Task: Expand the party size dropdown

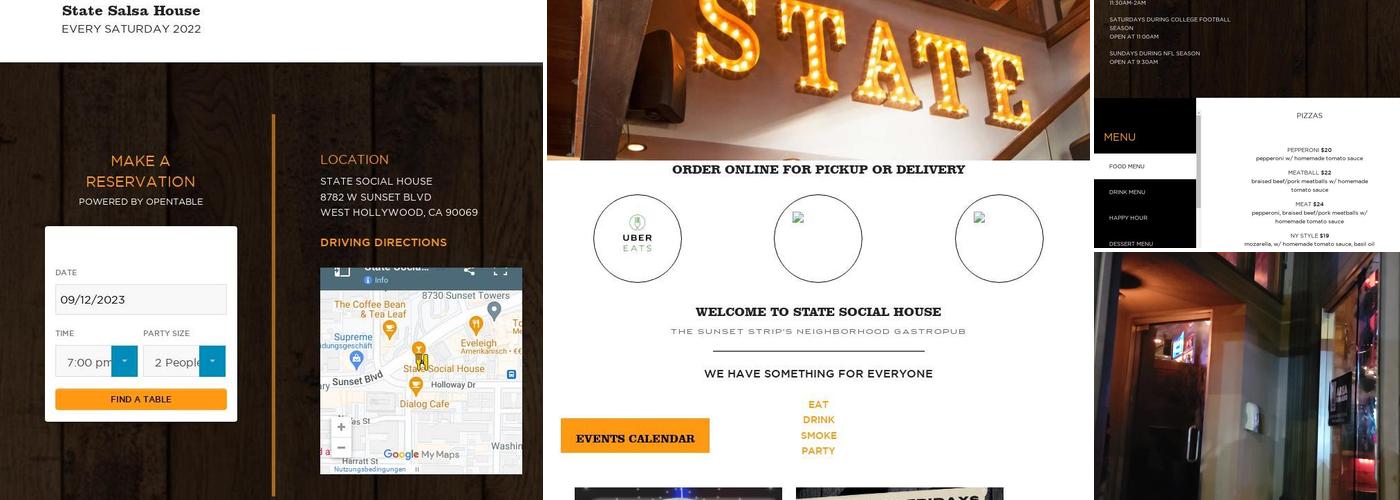Action: pyautogui.click(x=212, y=362)
